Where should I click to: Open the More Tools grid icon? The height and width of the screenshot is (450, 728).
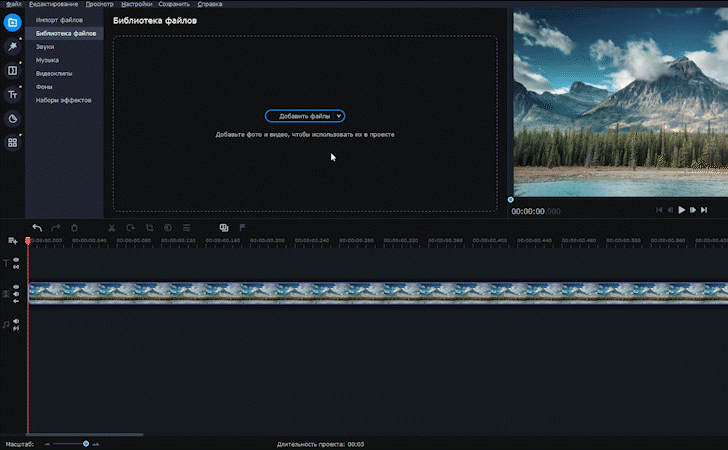tap(13, 143)
